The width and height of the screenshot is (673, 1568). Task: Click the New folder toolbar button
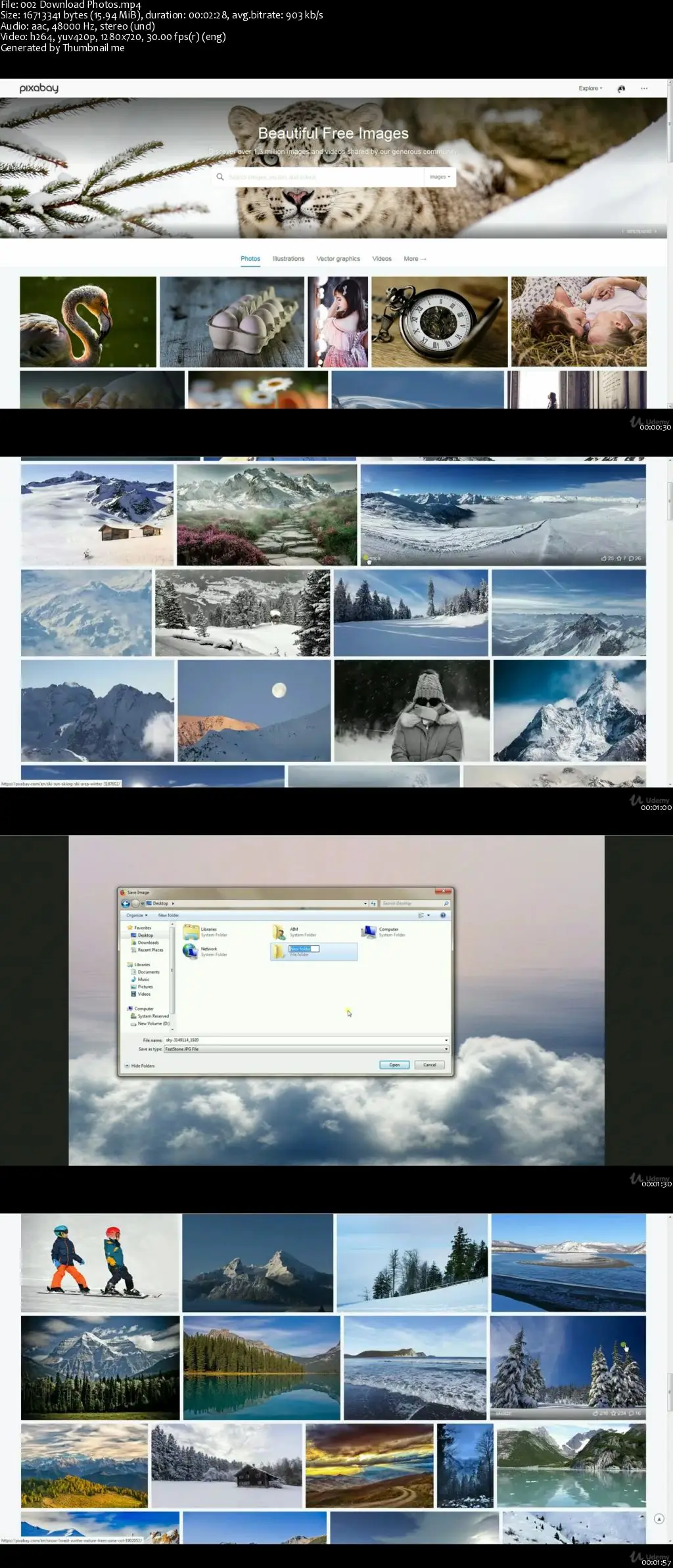168,915
